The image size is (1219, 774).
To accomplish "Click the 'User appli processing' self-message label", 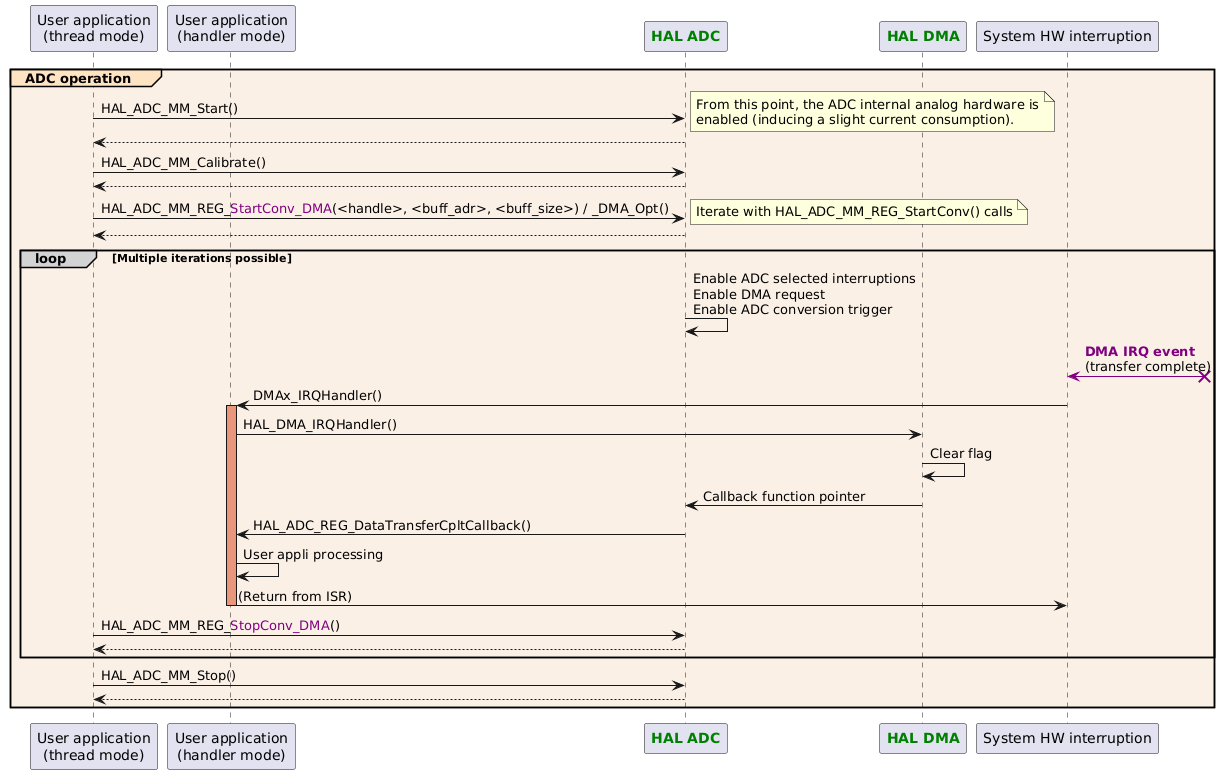I will [x=312, y=554].
